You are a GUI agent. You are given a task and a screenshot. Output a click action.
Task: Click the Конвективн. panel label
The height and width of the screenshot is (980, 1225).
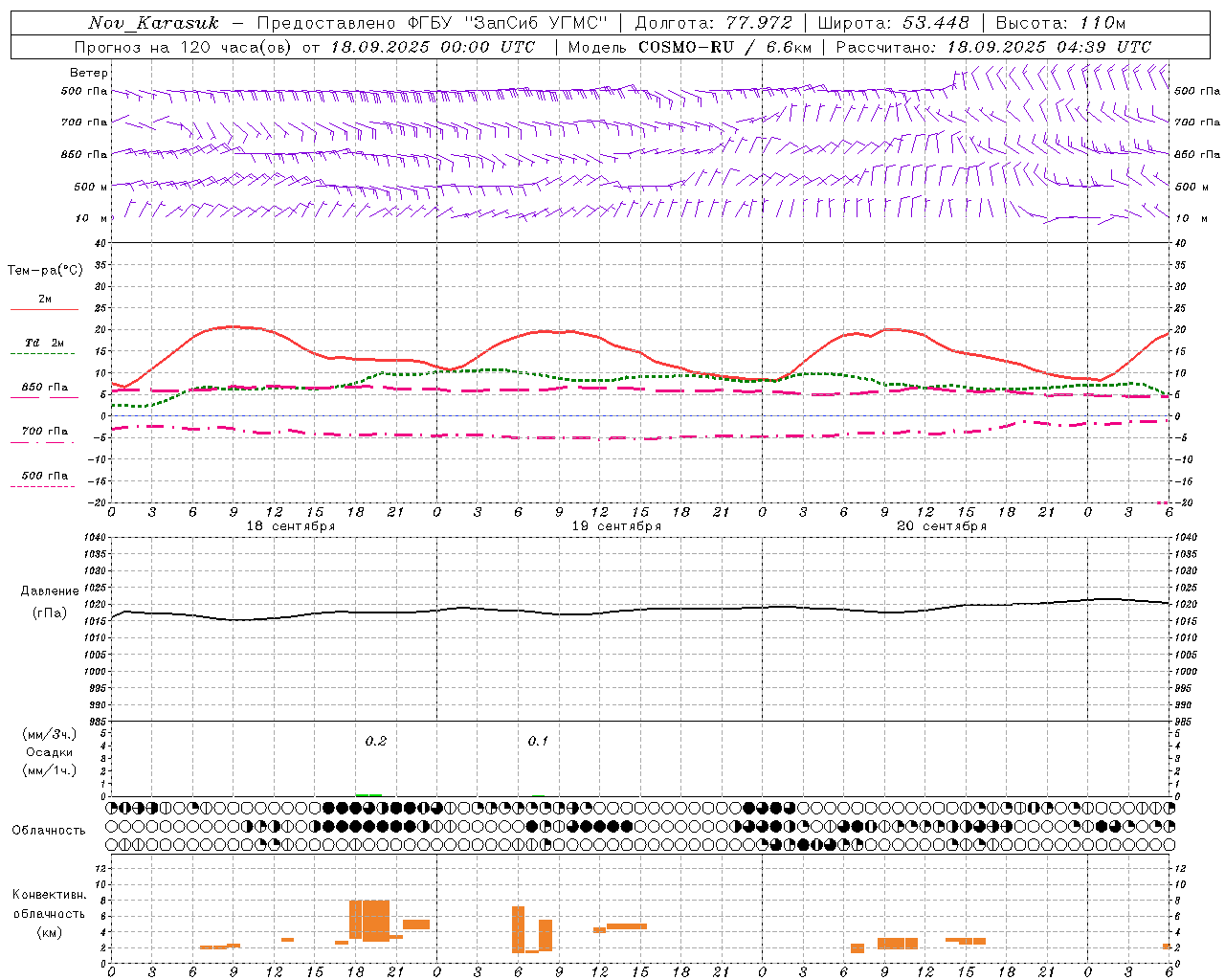point(50,895)
